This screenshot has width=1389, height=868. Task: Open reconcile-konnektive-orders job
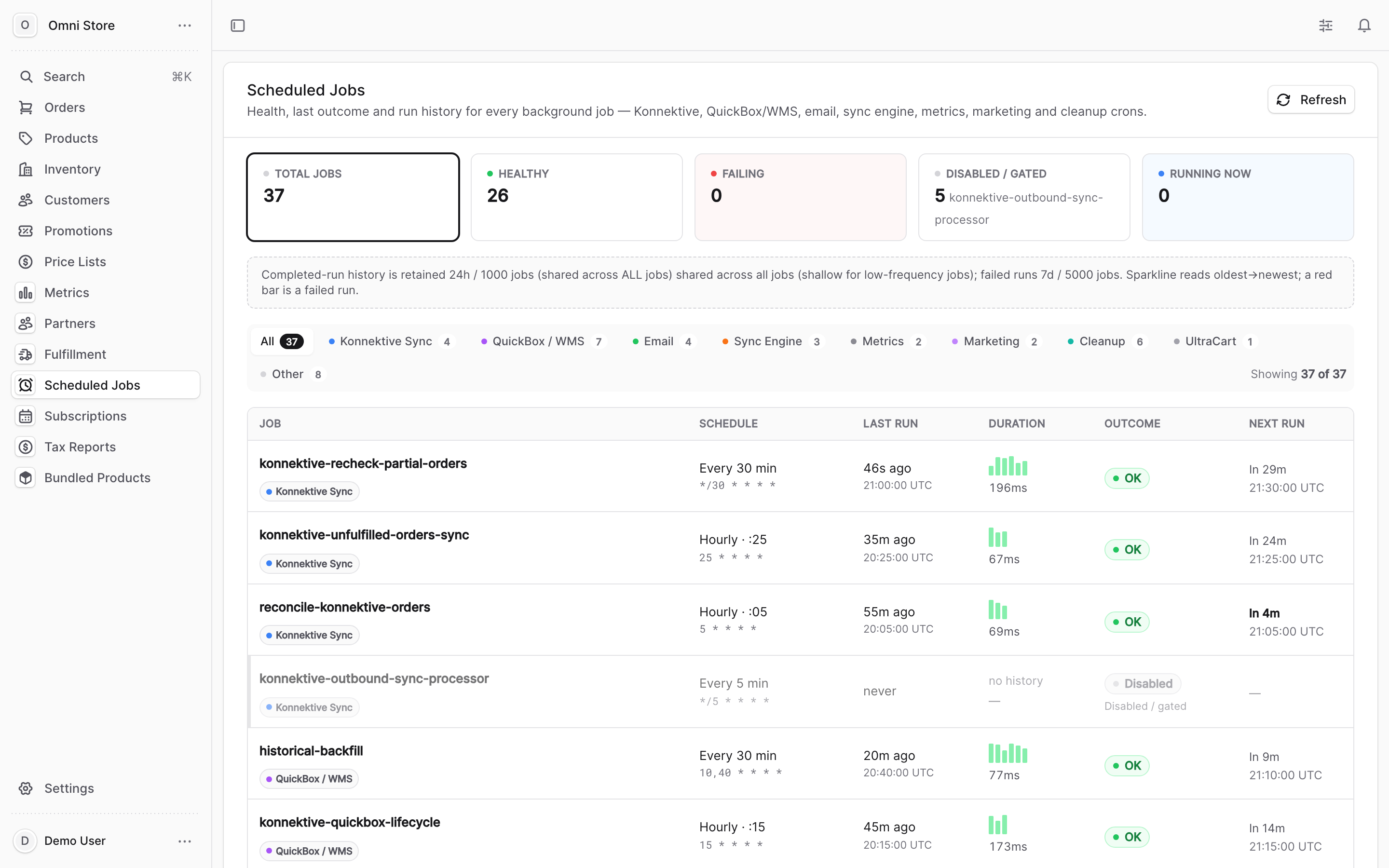click(x=344, y=608)
